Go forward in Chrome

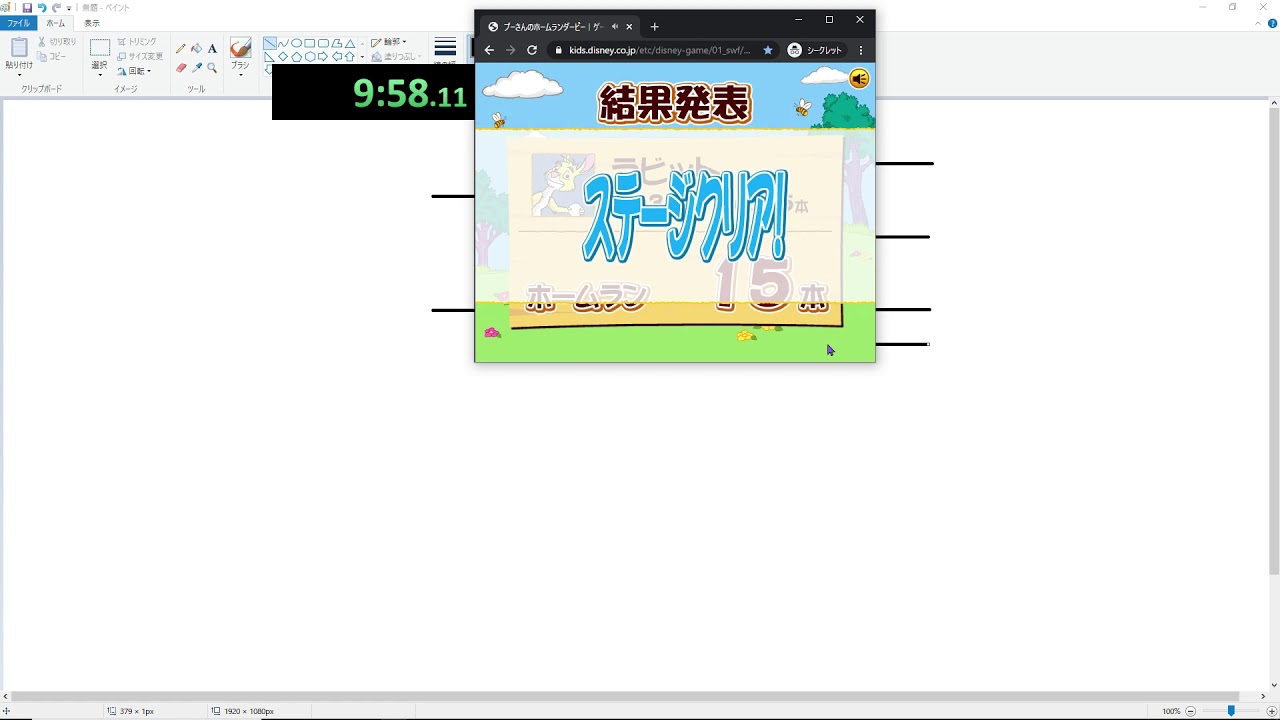tap(510, 50)
